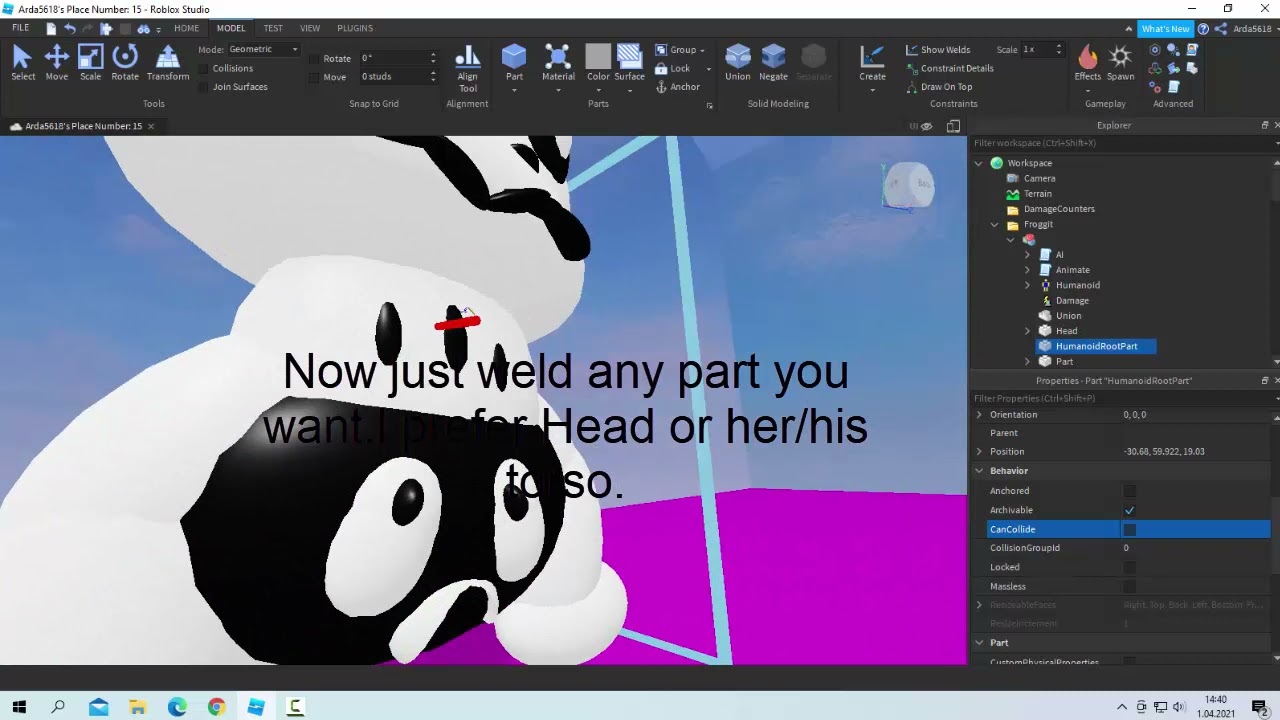Toggle the CanCollide checkbox
1280x720 pixels.
(1129, 529)
